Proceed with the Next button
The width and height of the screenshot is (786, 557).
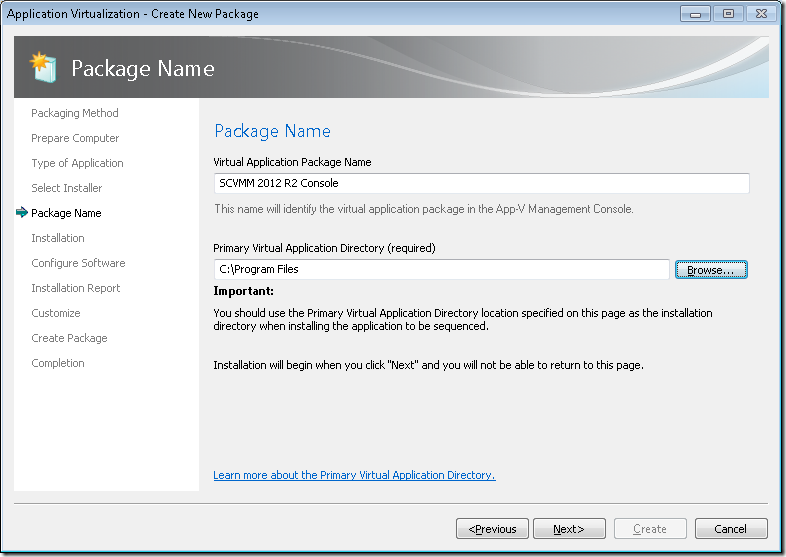click(x=569, y=529)
